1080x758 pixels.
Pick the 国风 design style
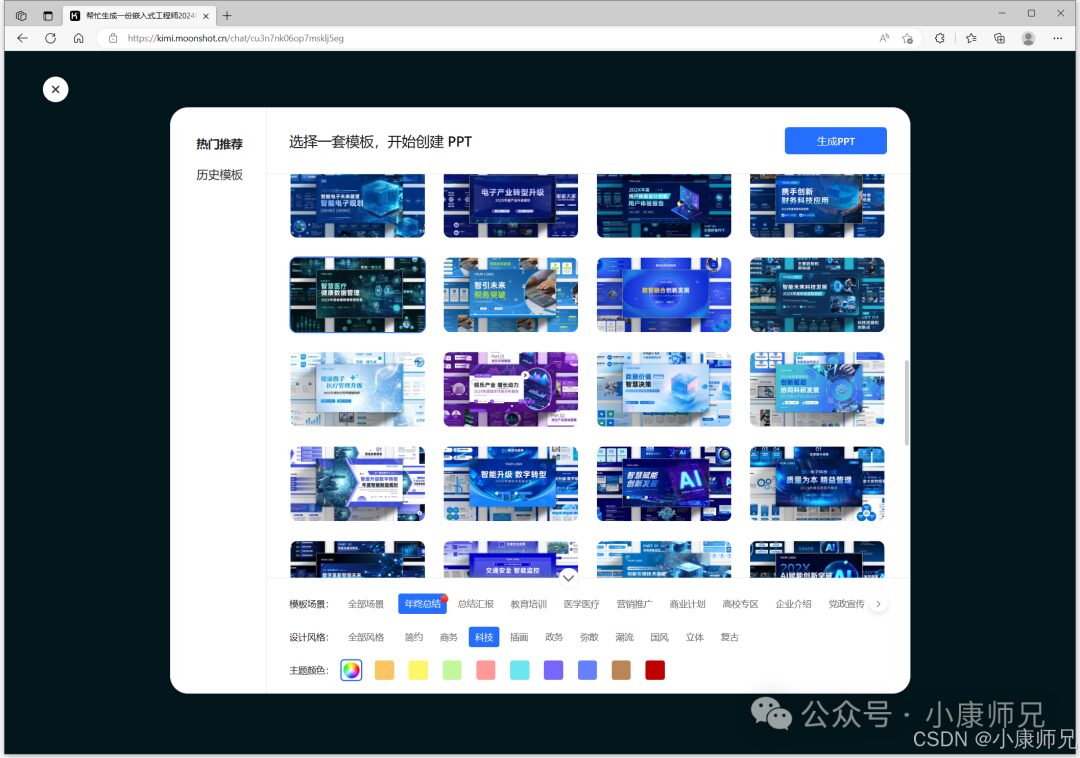pos(659,637)
